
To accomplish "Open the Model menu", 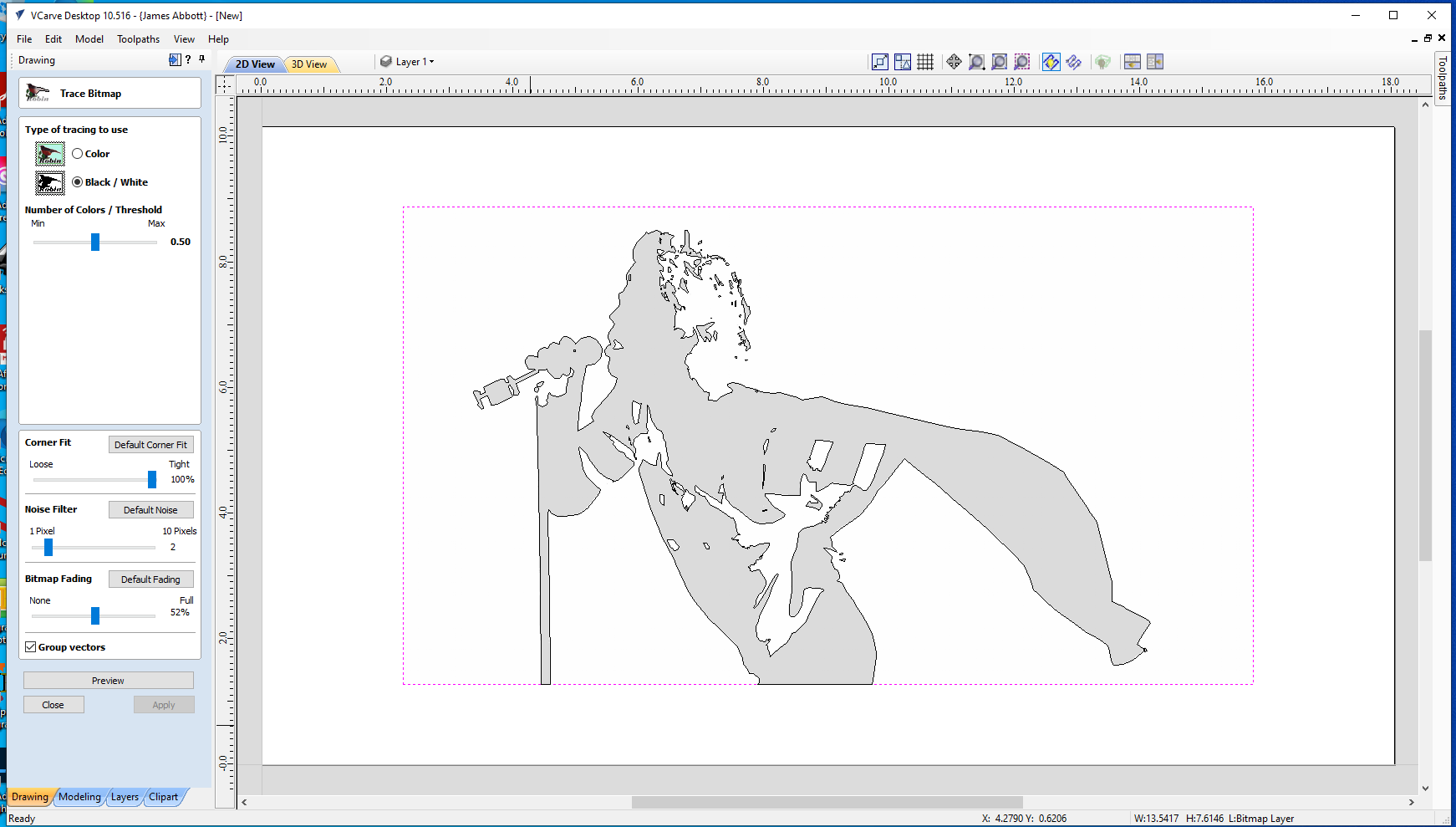I will [89, 39].
